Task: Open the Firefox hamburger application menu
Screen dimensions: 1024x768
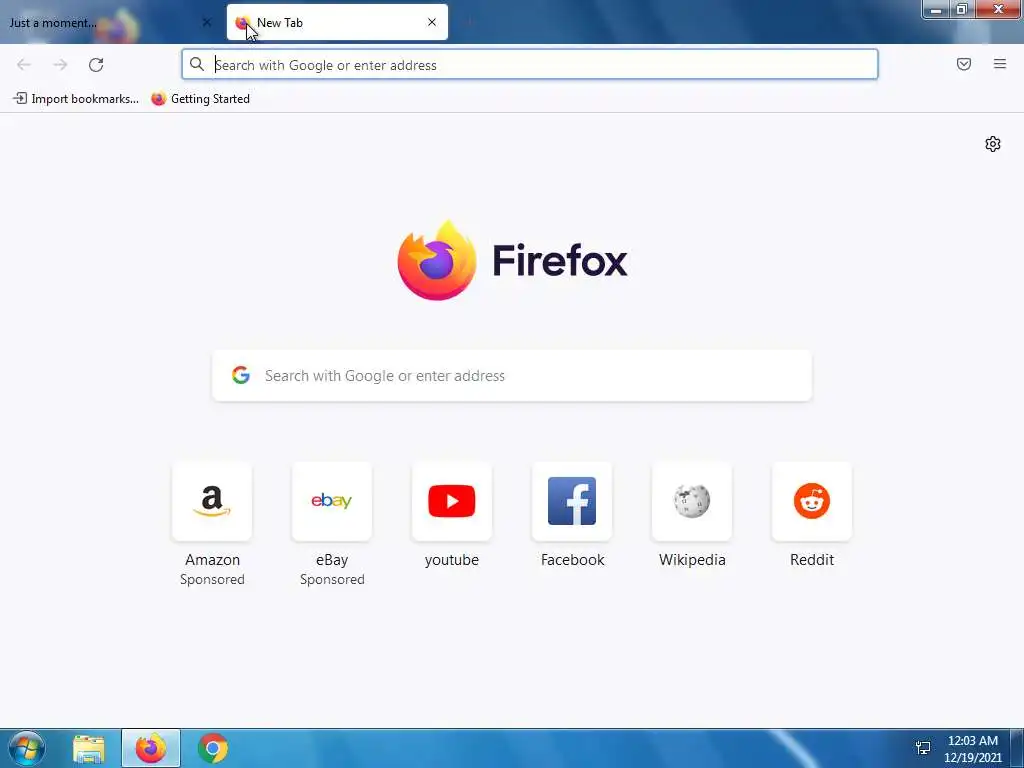Action: coord(1000,64)
